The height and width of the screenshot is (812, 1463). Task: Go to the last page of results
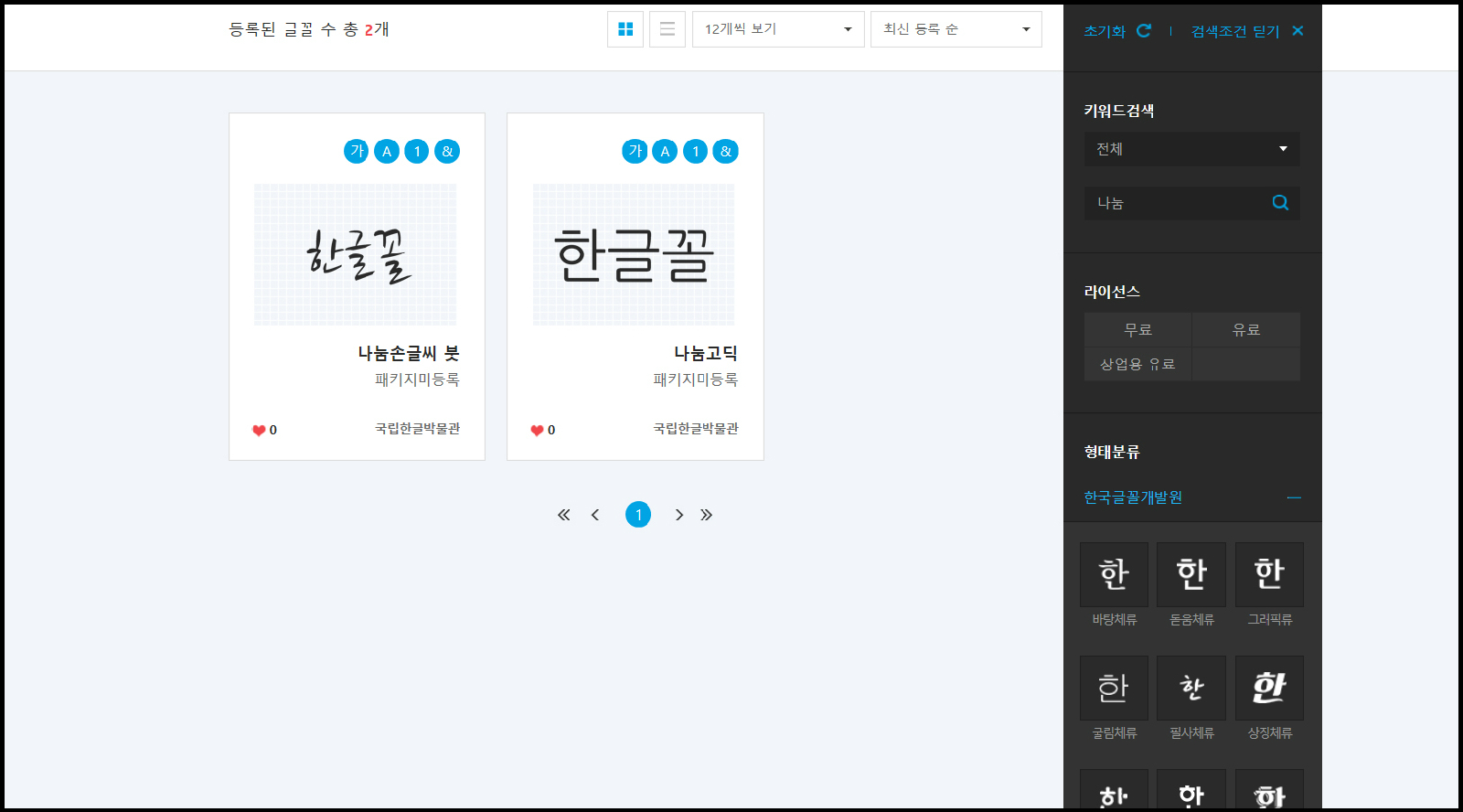point(706,515)
